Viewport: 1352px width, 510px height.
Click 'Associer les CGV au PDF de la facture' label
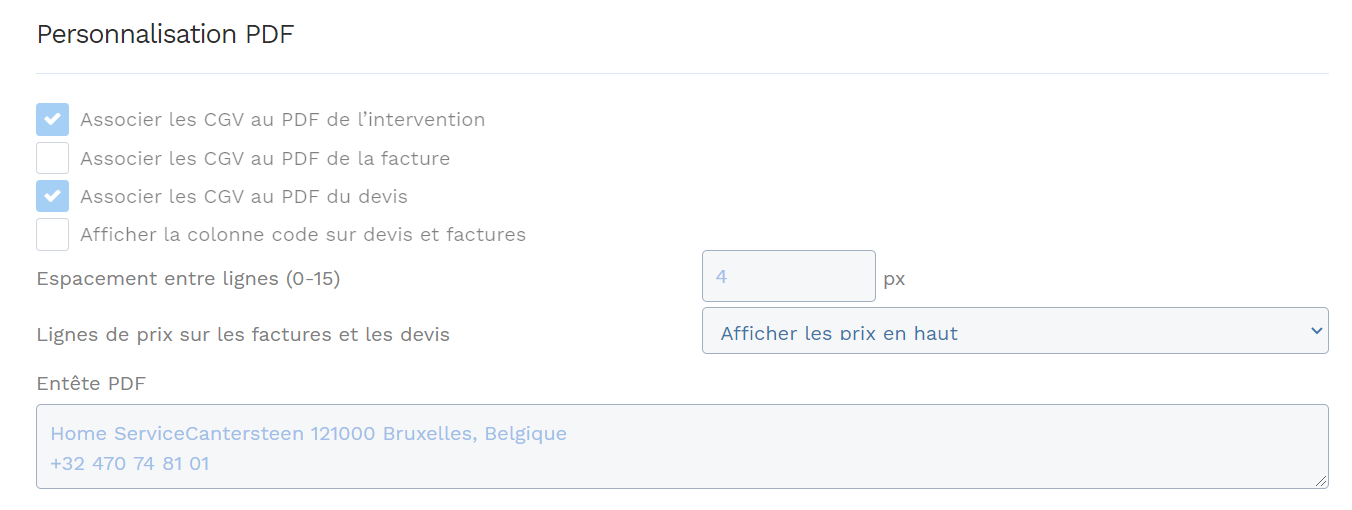click(x=265, y=158)
